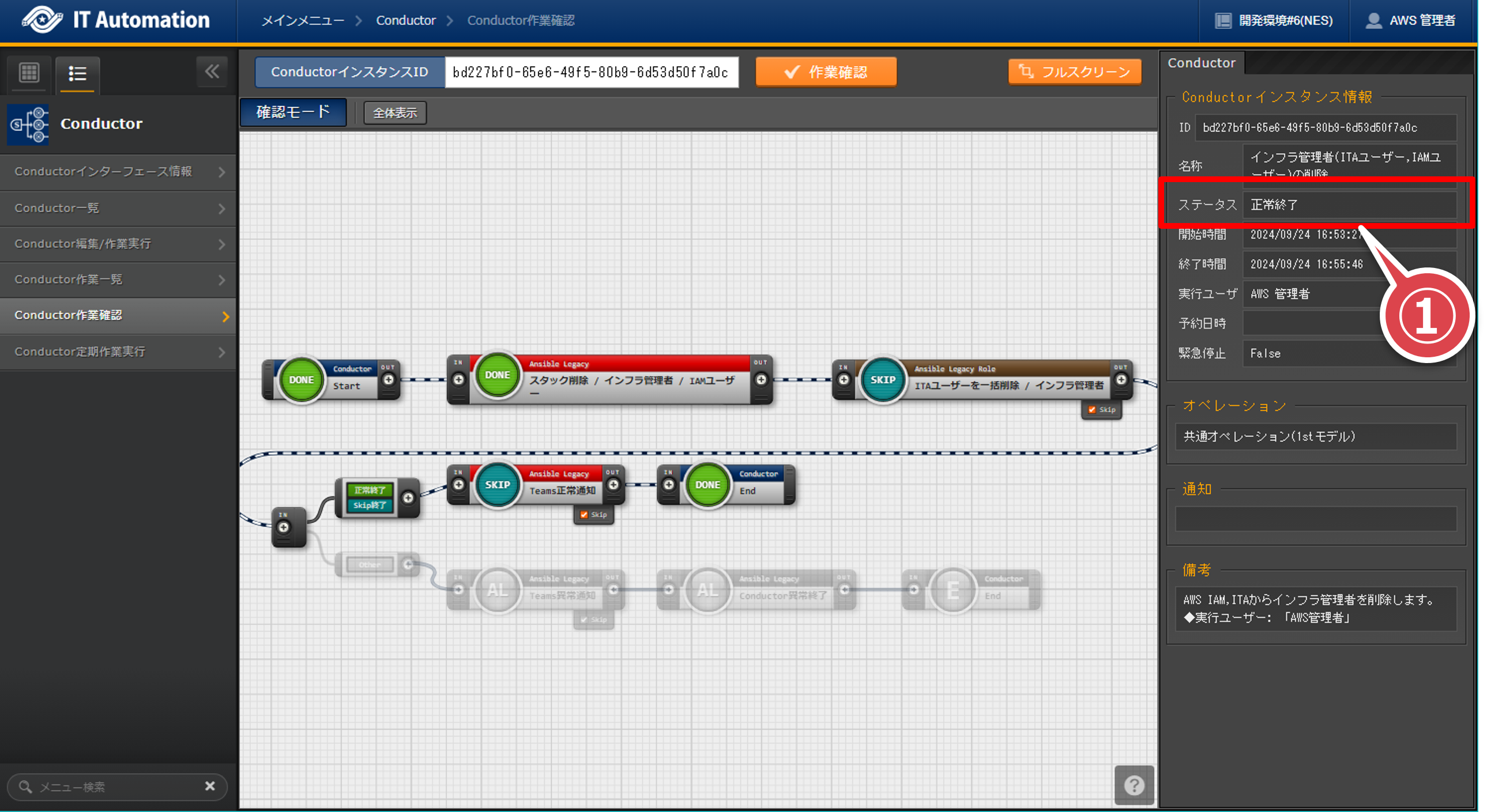Clear menu search with X icon
Viewport: 1506px width, 812px height.
tap(210, 786)
